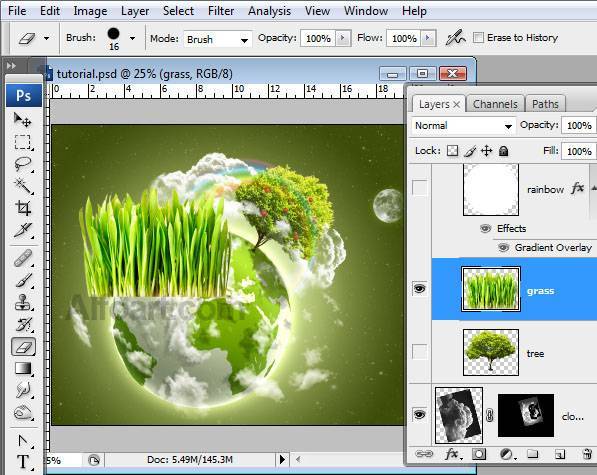Image resolution: width=597 pixels, height=475 pixels.
Task: Open the Filter menu
Action: coord(221,11)
